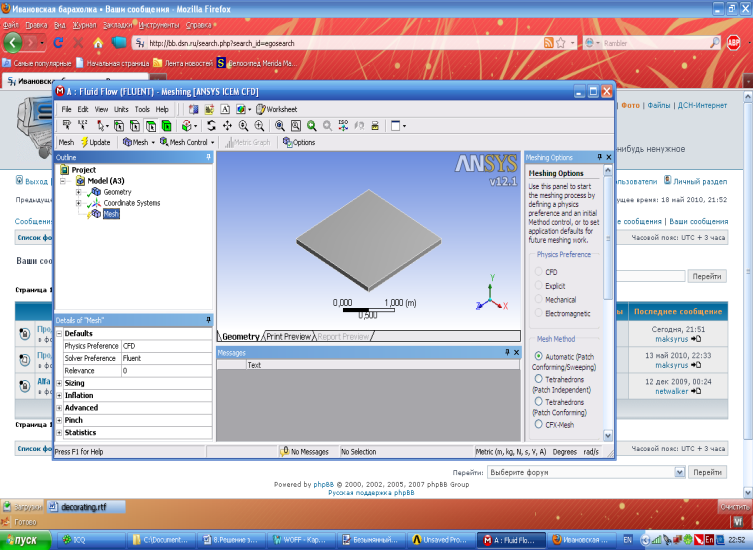The height and width of the screenshot is (550, 753).
Task: Expand the Geometry tree node
Action: coord(78,192)
